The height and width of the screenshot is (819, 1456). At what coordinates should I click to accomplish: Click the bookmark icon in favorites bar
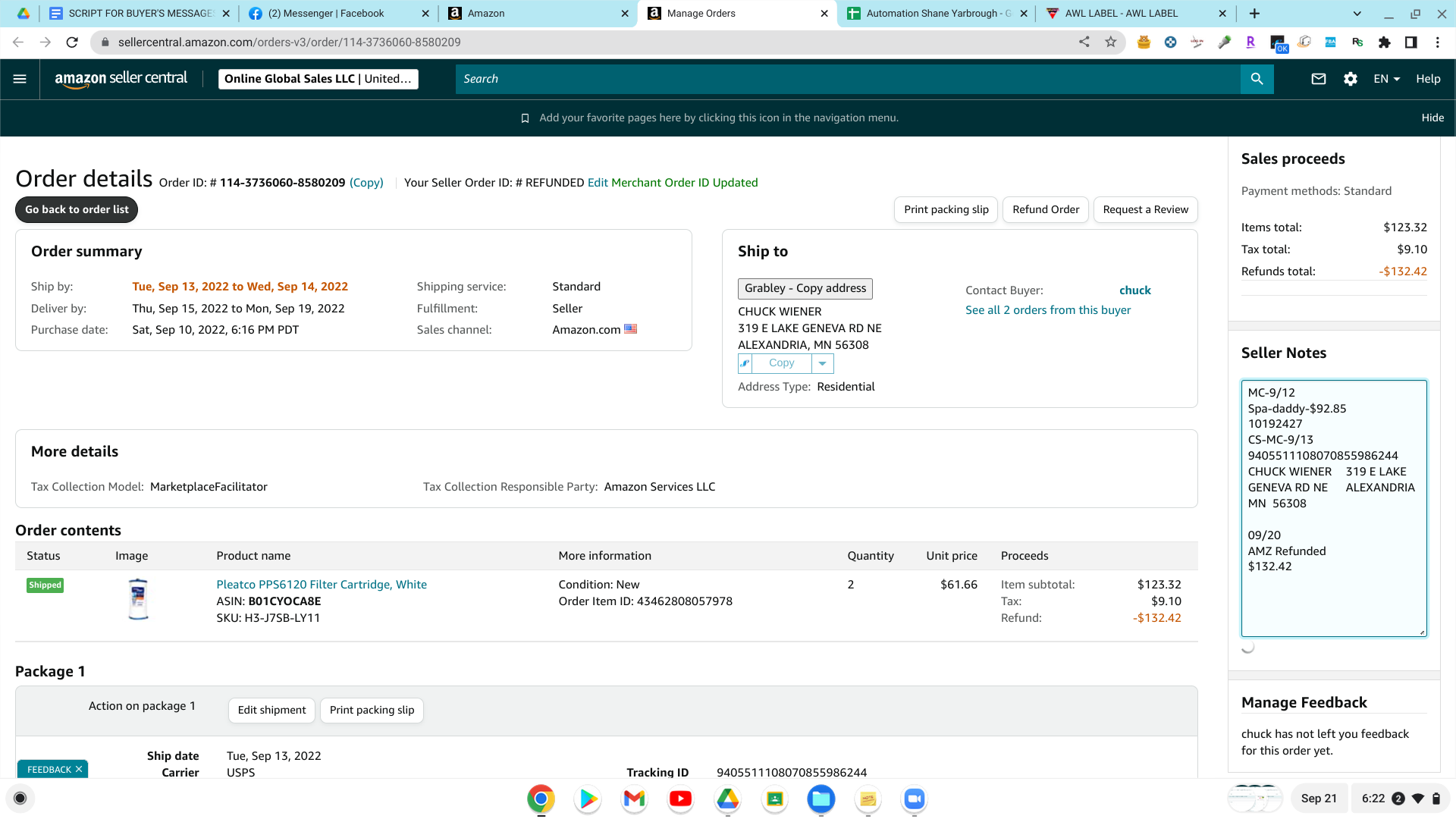click(x=525, y=118)
